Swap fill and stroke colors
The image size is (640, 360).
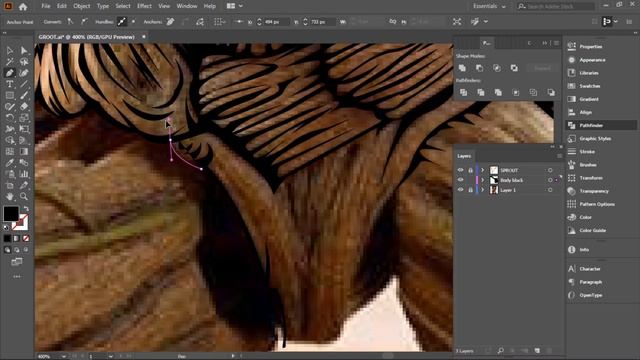[x=26, y=209]
